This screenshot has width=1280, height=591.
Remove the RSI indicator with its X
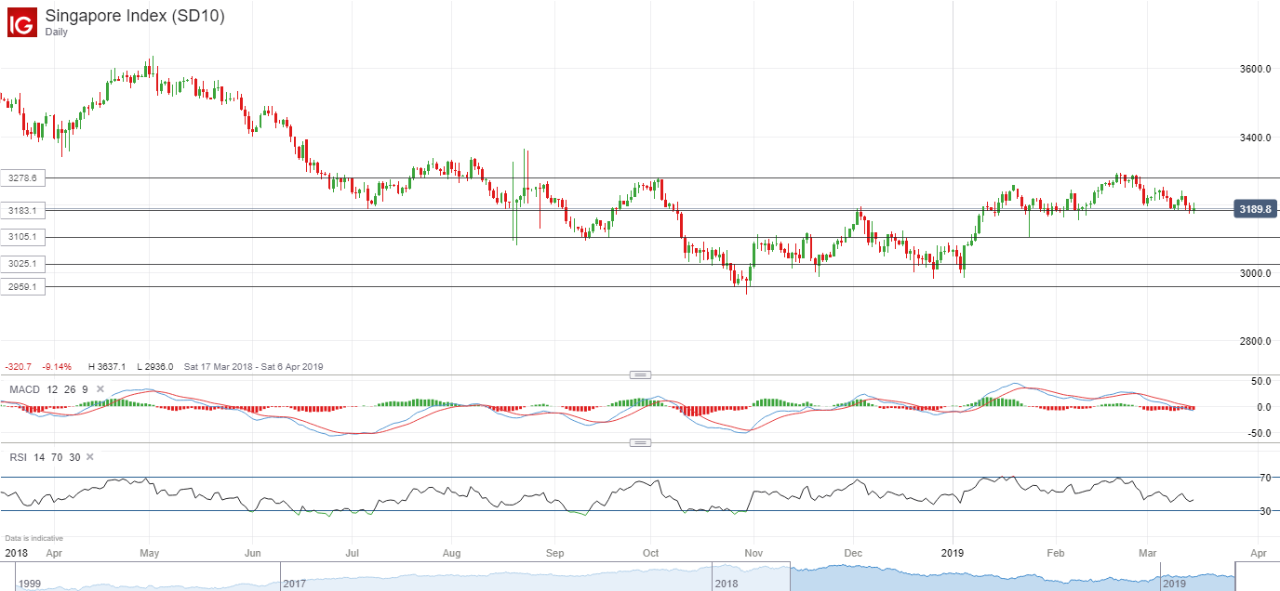tap(89, 457)
